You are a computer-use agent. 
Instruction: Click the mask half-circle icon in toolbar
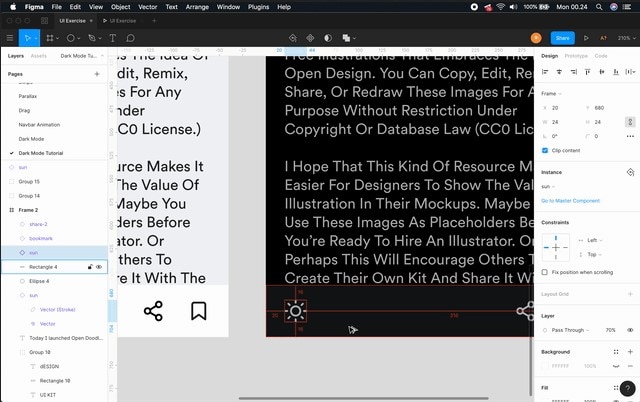tap(328, 38)
